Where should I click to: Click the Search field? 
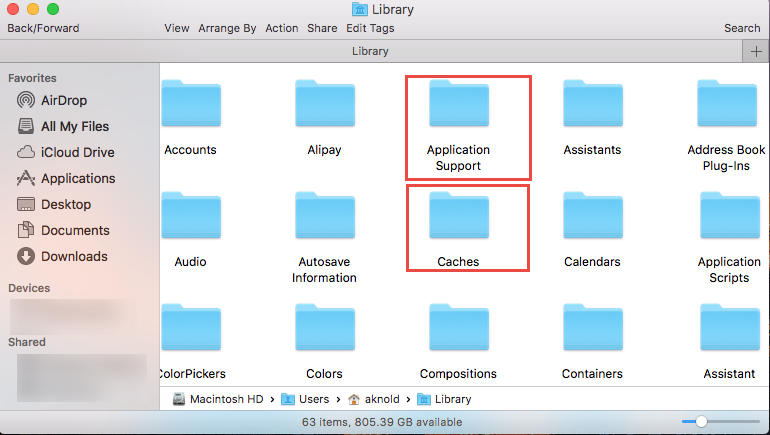tap(742, 28)
